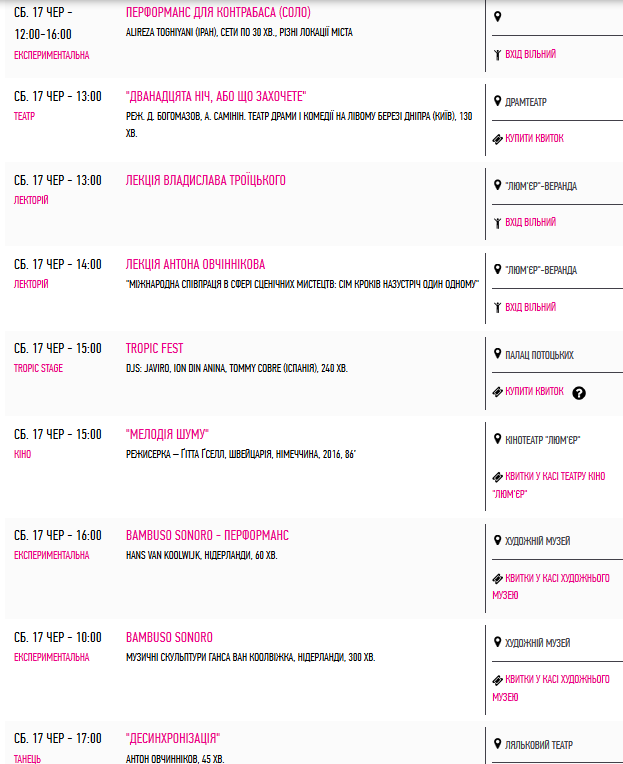Click the location pin beside Кінотеатр "Люм'єр"
This screenshot has width=623, height=764.
point(497,439)
